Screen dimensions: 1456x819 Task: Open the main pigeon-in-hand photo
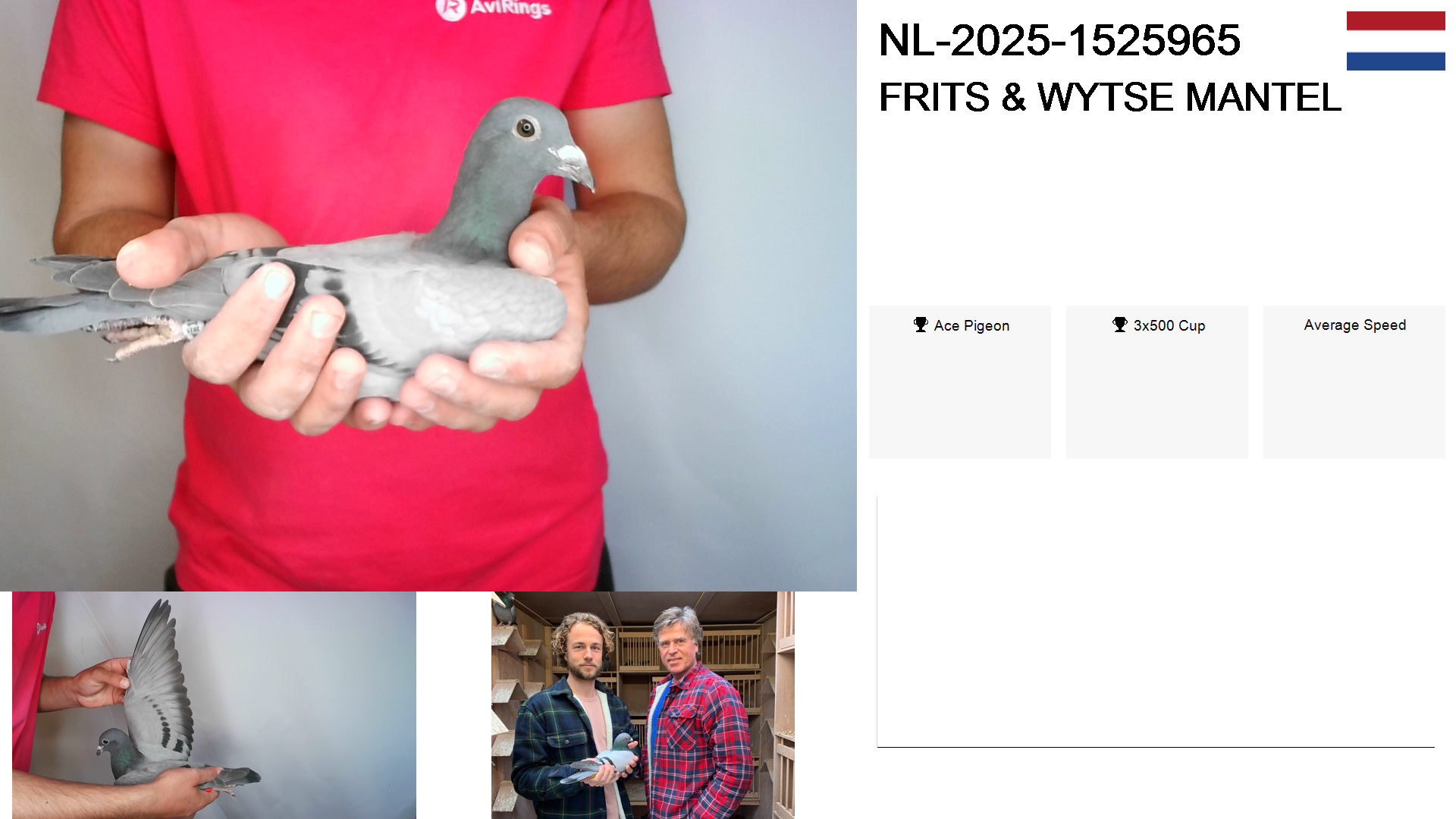[x=428, y=296]
